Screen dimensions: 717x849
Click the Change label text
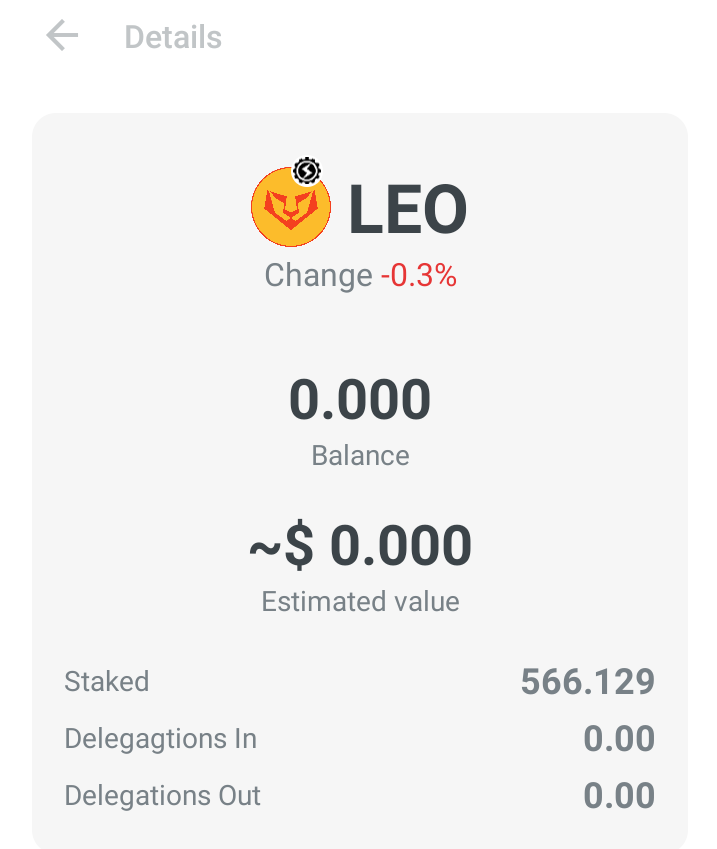[318, 276]
